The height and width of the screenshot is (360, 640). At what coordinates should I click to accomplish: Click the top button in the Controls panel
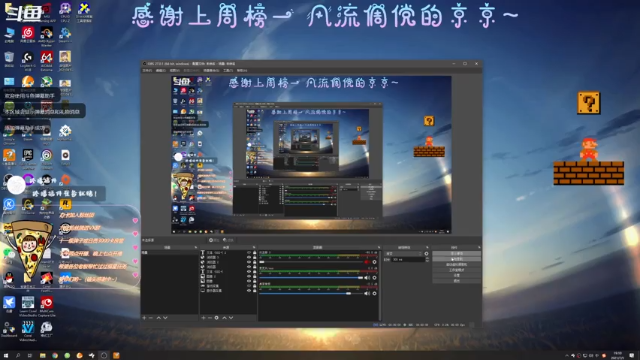(457, 253)
